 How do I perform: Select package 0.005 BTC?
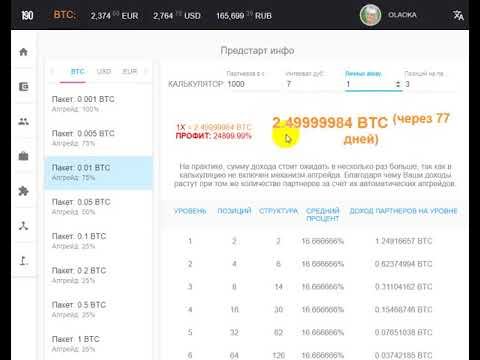point(99,138)
